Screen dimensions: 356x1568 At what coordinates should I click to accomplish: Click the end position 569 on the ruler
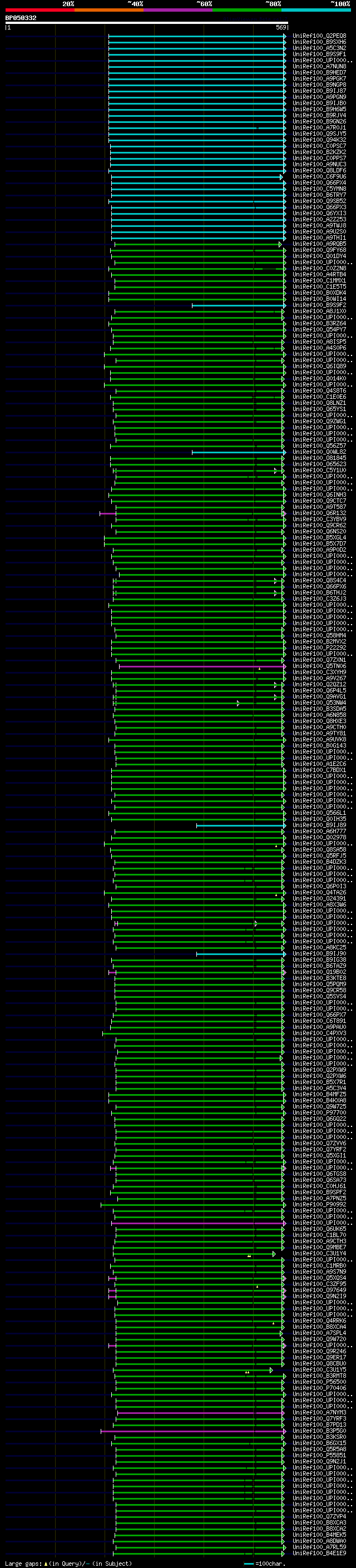[x=281, y=27]
